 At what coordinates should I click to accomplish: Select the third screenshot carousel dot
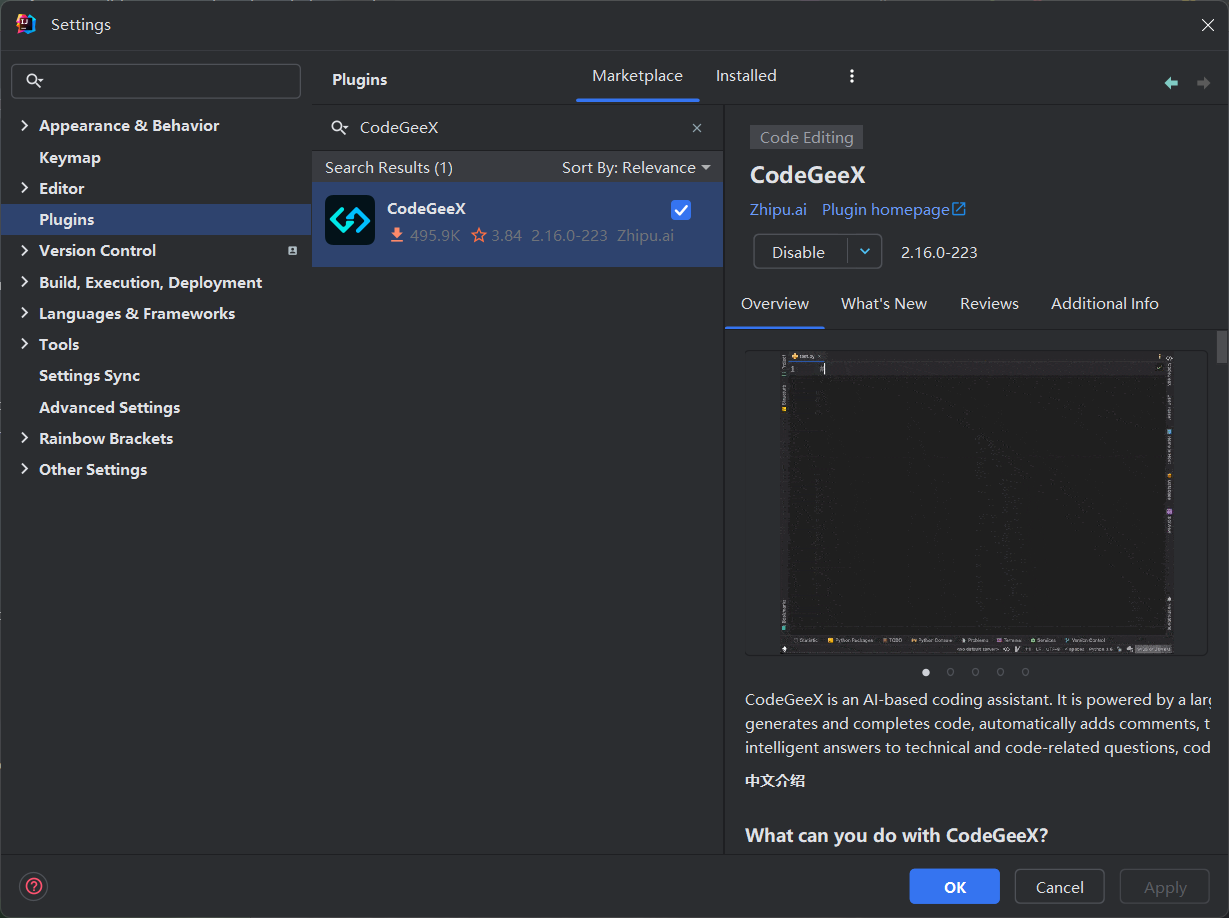tap(975, 672)
